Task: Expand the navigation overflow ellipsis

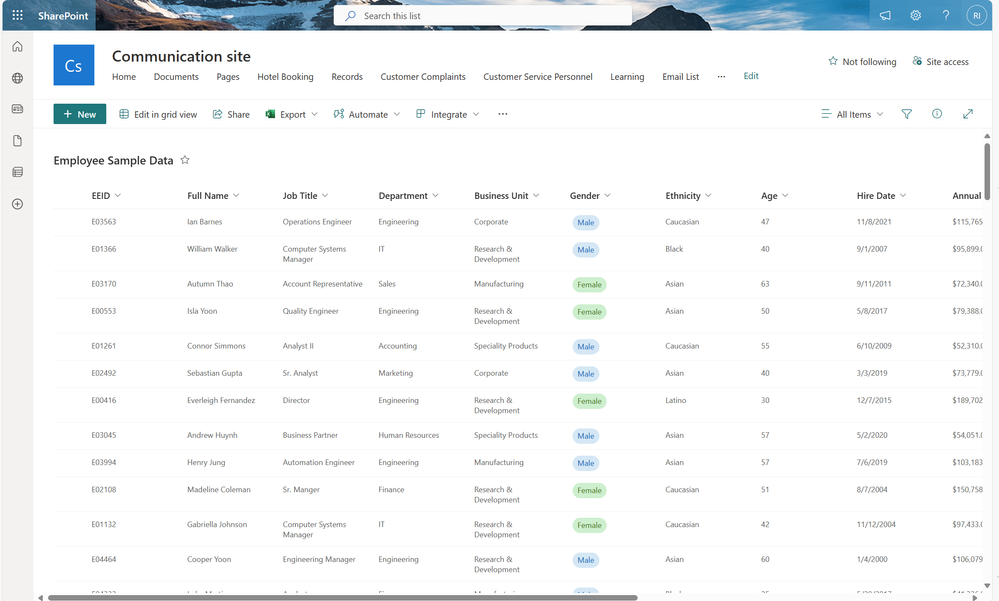Action: [721, 76]
